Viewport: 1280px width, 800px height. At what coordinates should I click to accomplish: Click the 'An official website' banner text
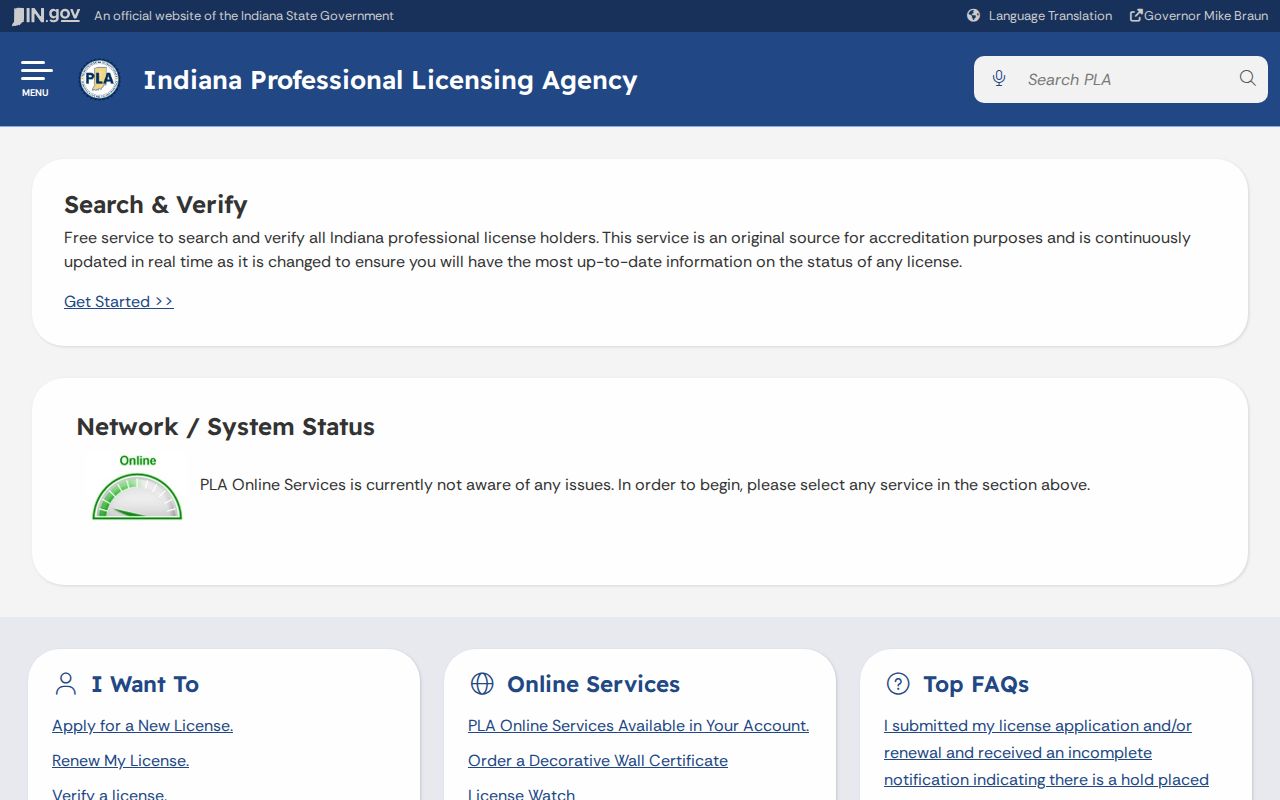coord(244,16)
